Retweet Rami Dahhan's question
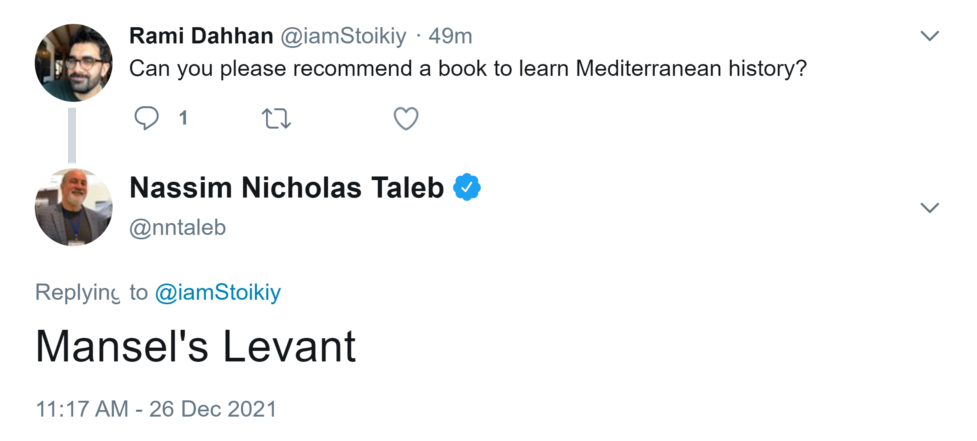977x441 pixels. [x=275, y=119]
